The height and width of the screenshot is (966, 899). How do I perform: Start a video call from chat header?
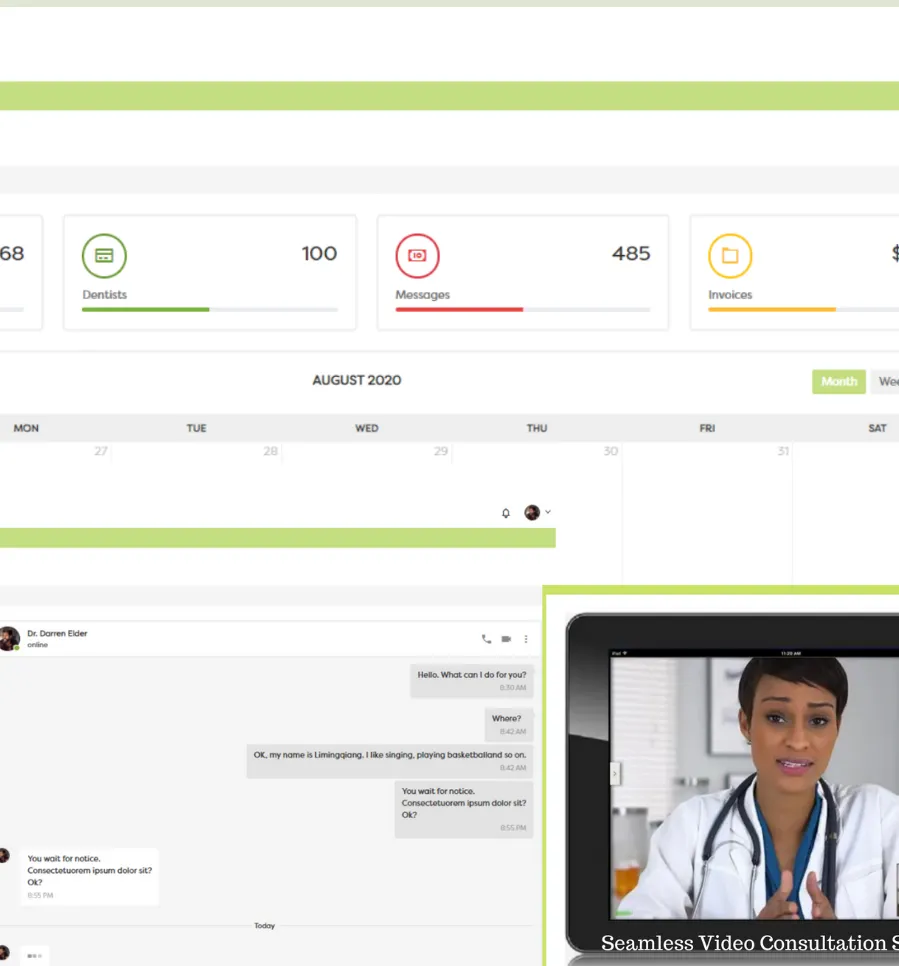tap(506, 639)
